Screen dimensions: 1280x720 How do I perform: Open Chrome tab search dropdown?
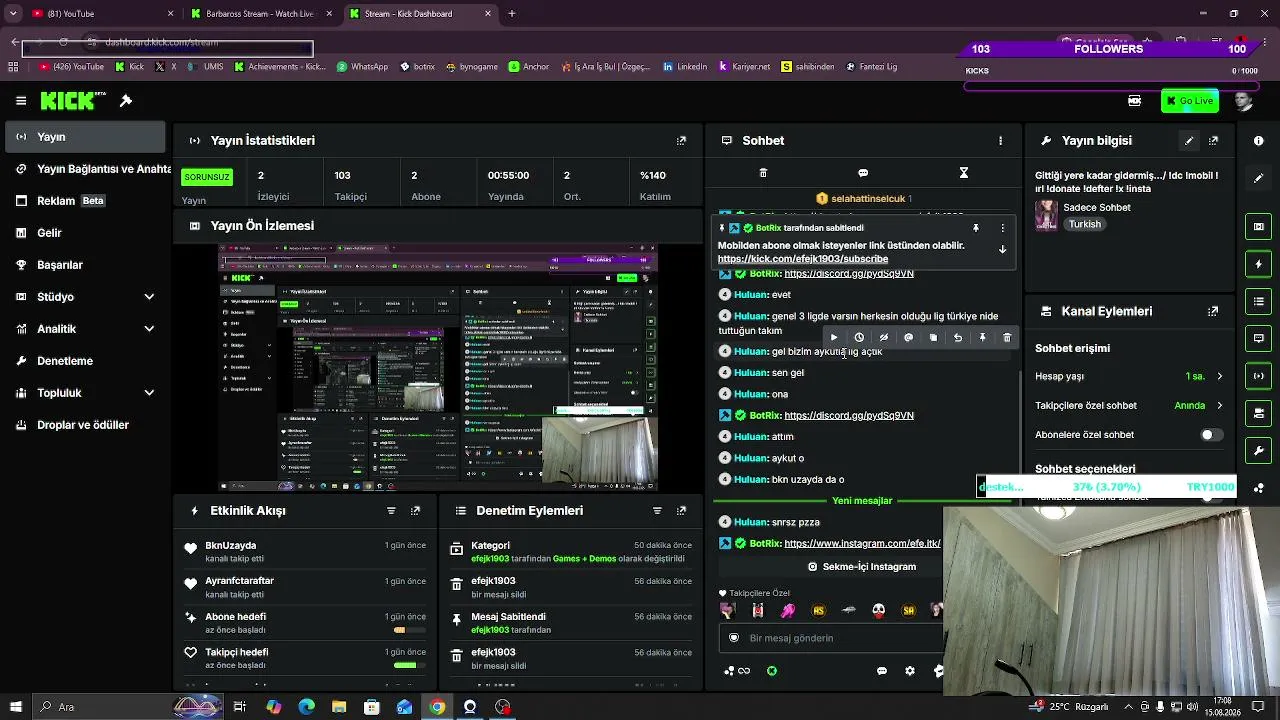[14, 14]
